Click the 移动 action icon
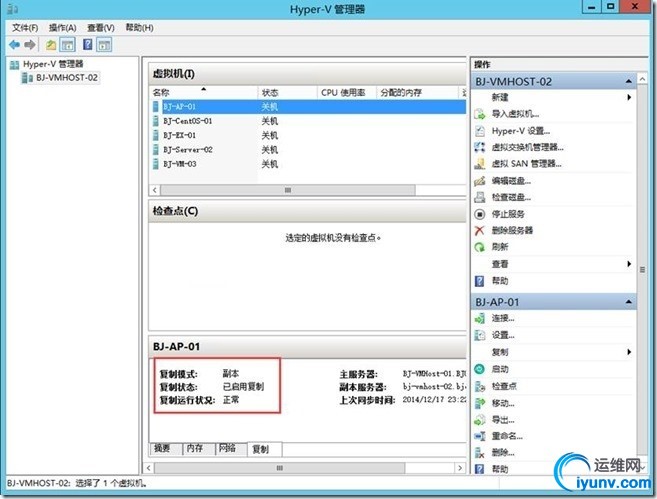The image size is (657, 499). pos(480,403)
